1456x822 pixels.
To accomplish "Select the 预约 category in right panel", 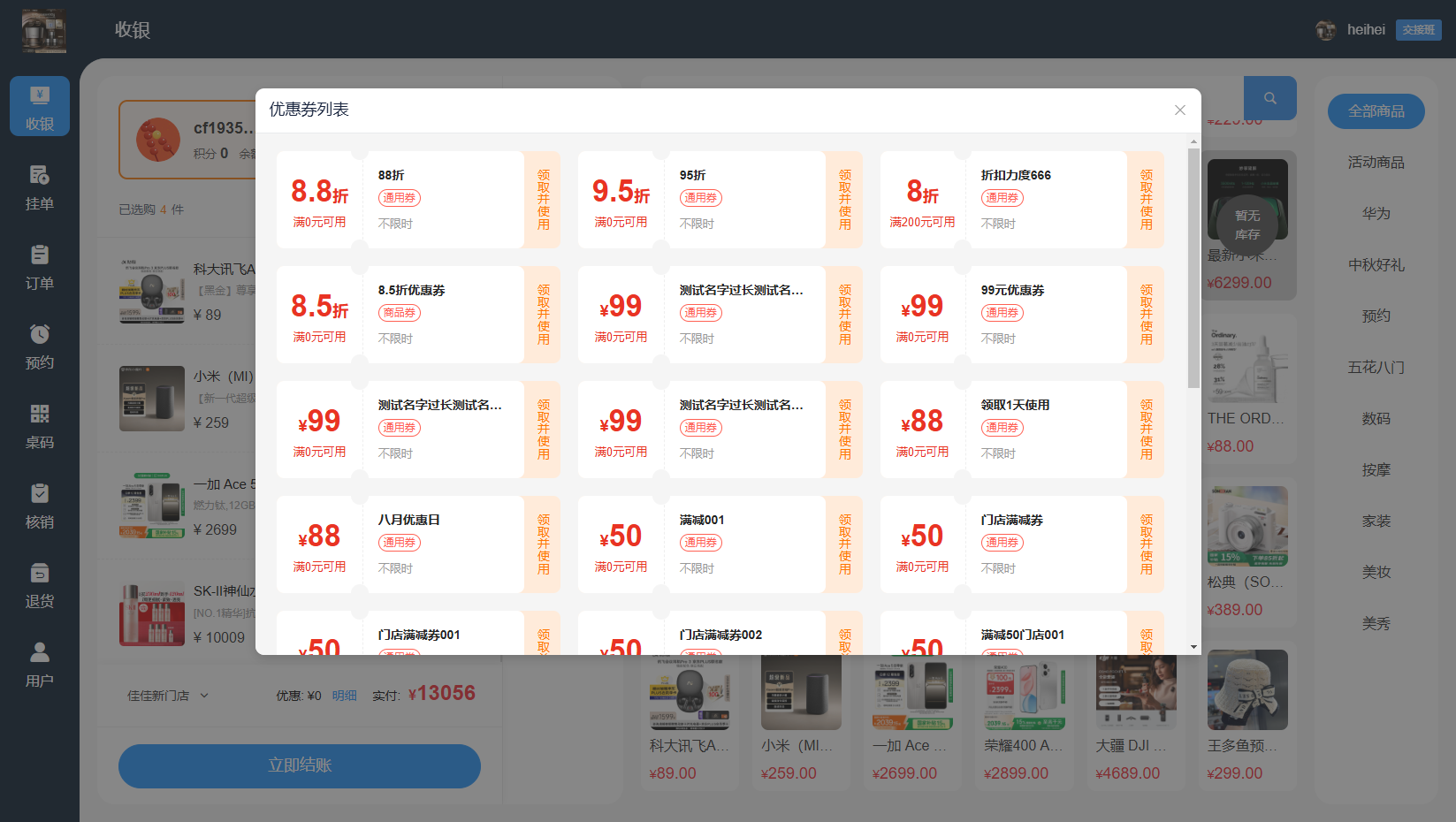I will [1376, 316].
